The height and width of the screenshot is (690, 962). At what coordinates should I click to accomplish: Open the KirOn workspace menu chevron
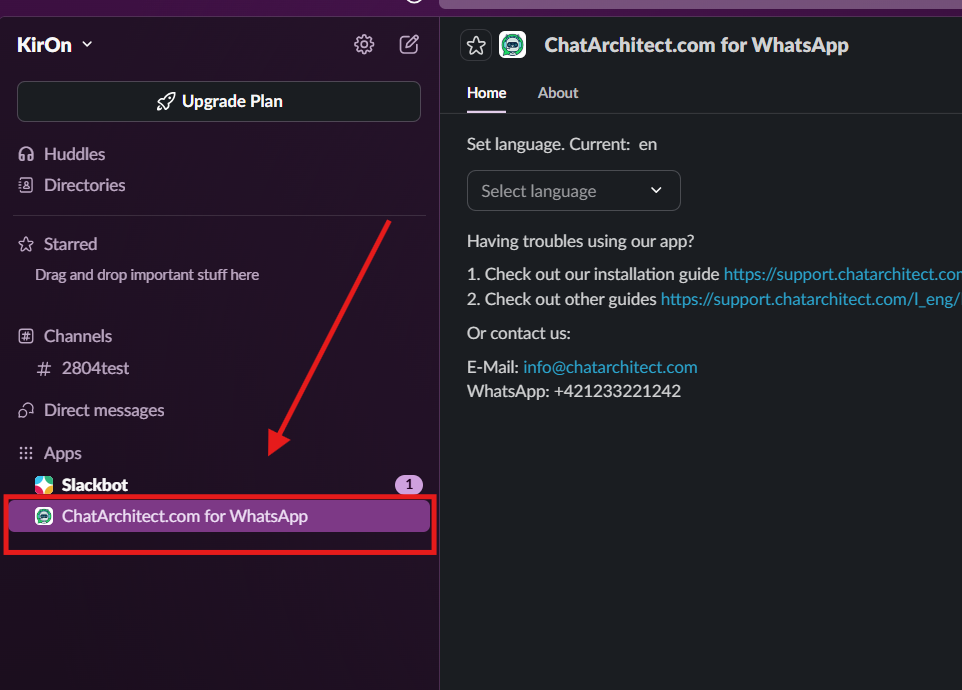[87, 44]
